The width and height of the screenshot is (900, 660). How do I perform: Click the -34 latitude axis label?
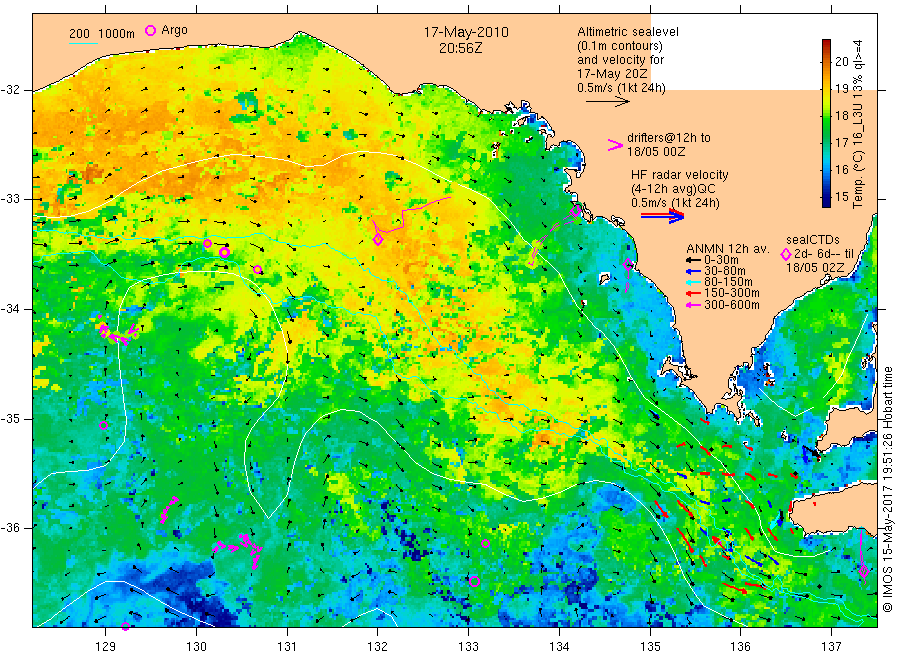(10, 309)
